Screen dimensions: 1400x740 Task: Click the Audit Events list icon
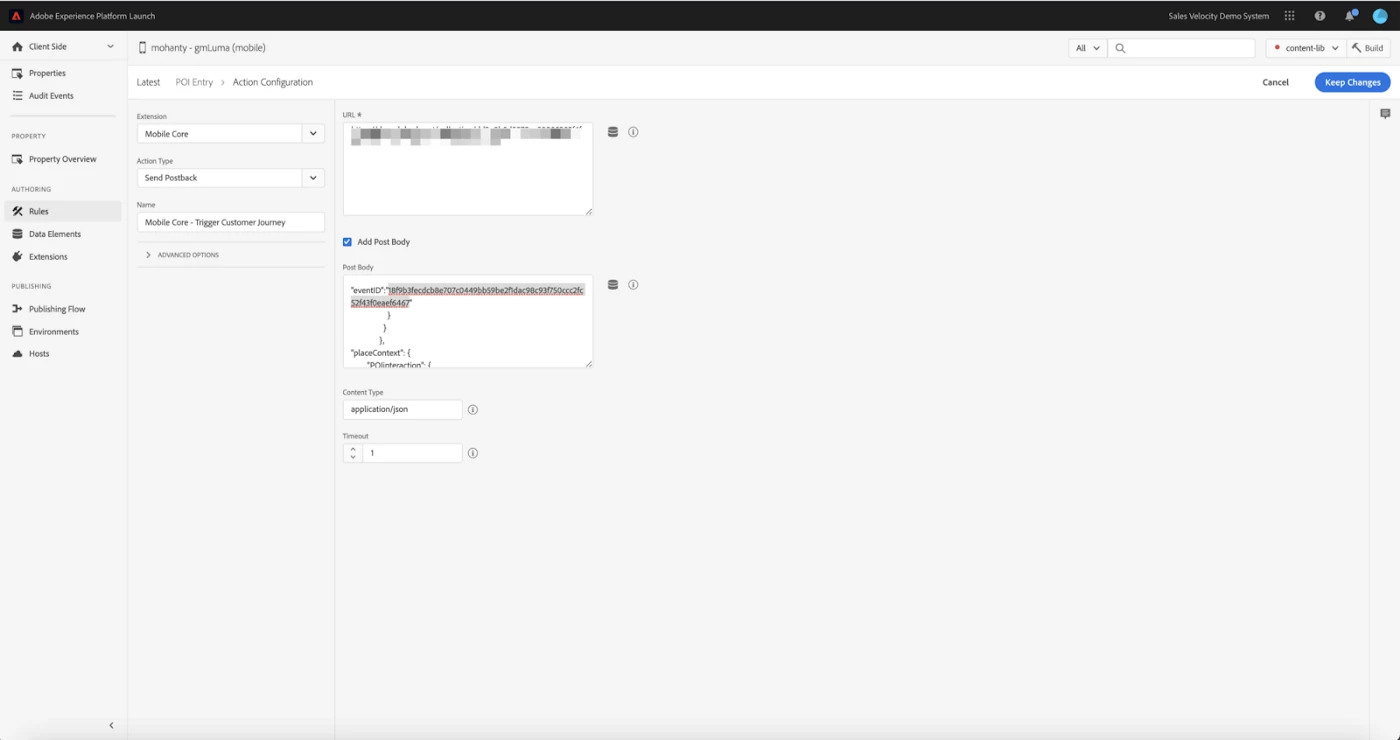(17, 96)
